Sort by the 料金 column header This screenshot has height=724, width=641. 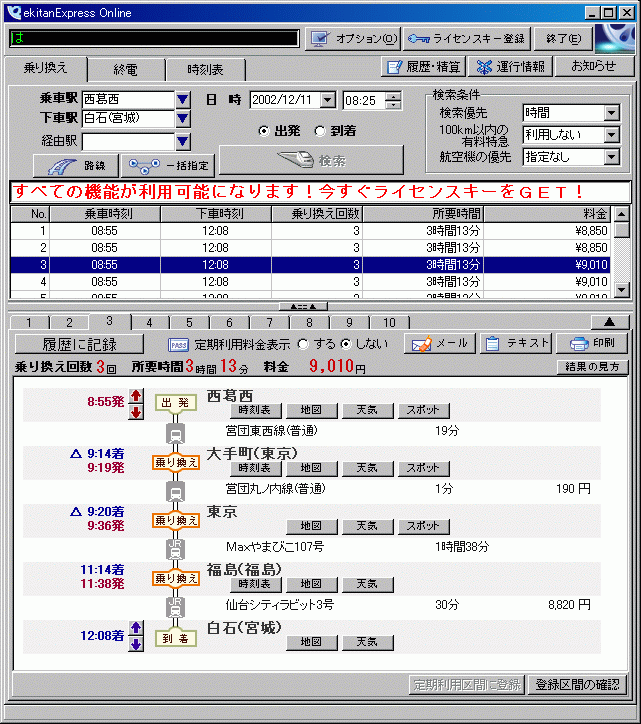[547, 214]
